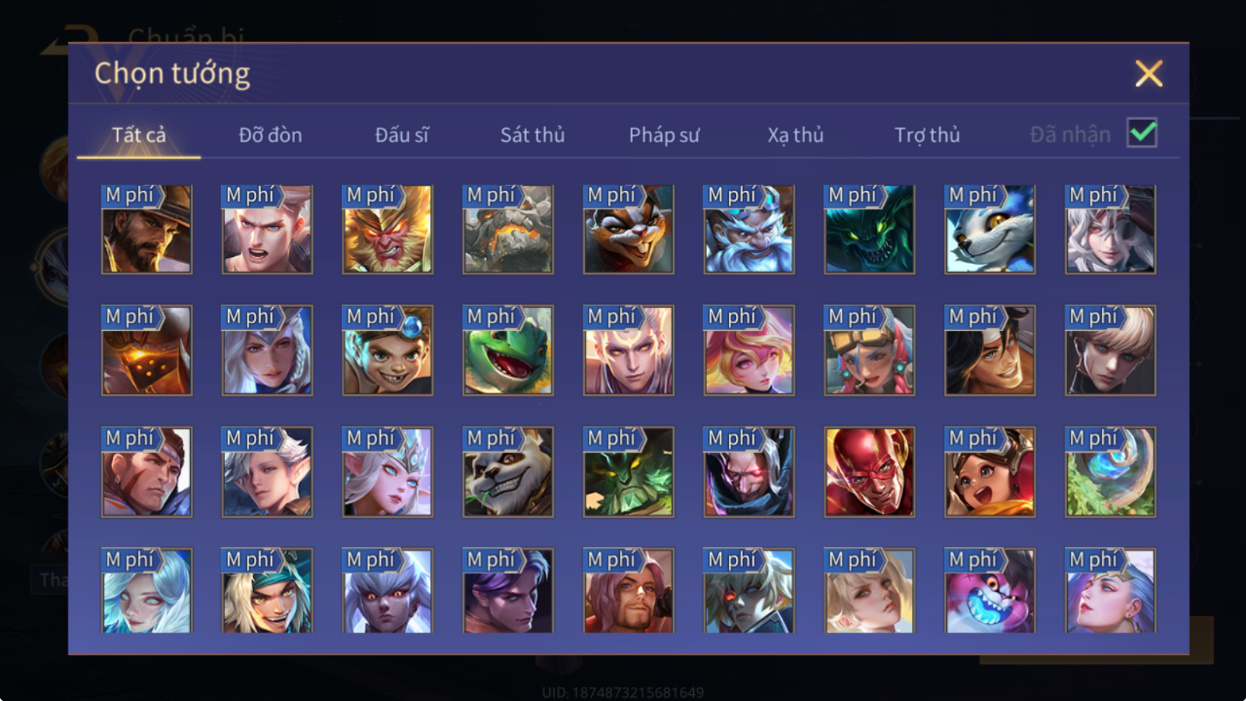1246x701 pixels.
Task: Choose the red Flash hero portrait
Action: (869, 472)
